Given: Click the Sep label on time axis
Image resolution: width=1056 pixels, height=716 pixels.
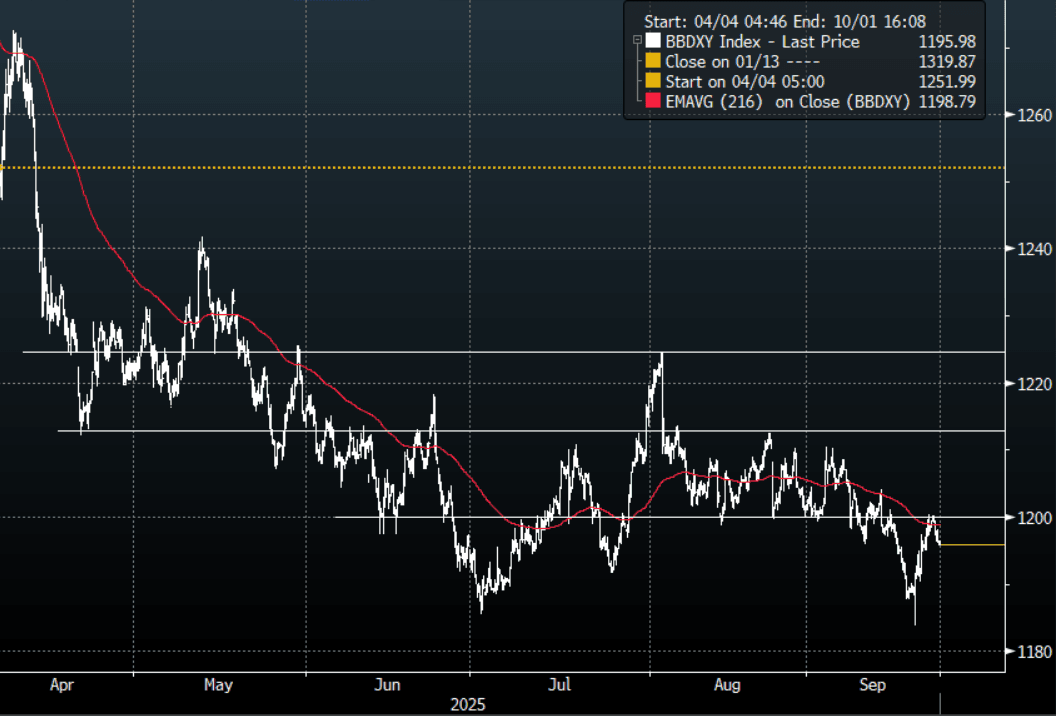Looking at the screenshot, I should click(873, 685).
